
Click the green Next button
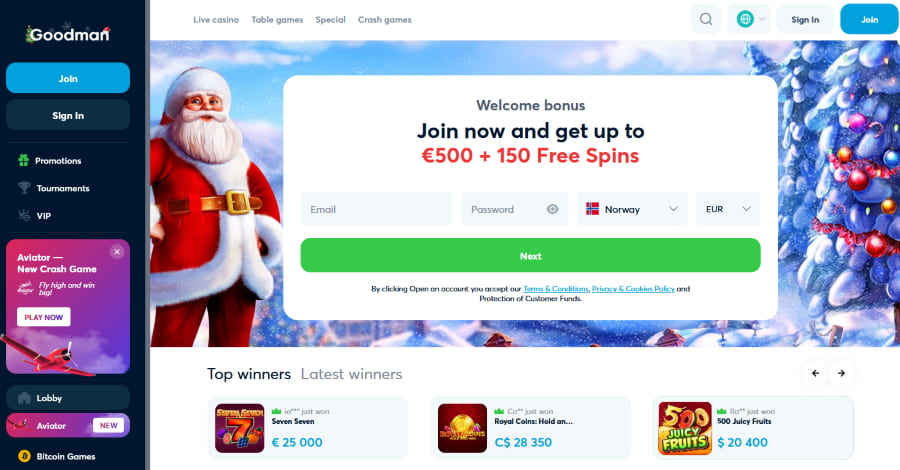click(x=530, y=255)
